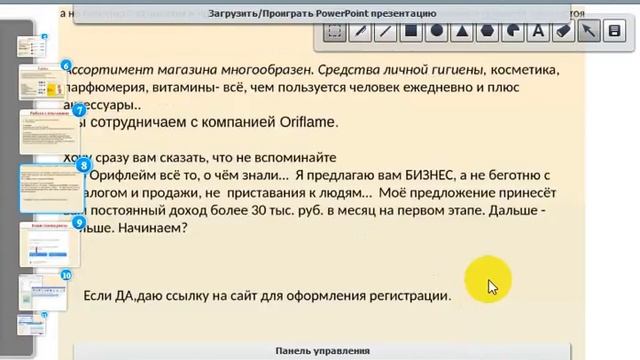640x360 pixels.
Task: Click the text 'сотрудничаем с компанией Oriflame.'
Action: click(214, 122)
